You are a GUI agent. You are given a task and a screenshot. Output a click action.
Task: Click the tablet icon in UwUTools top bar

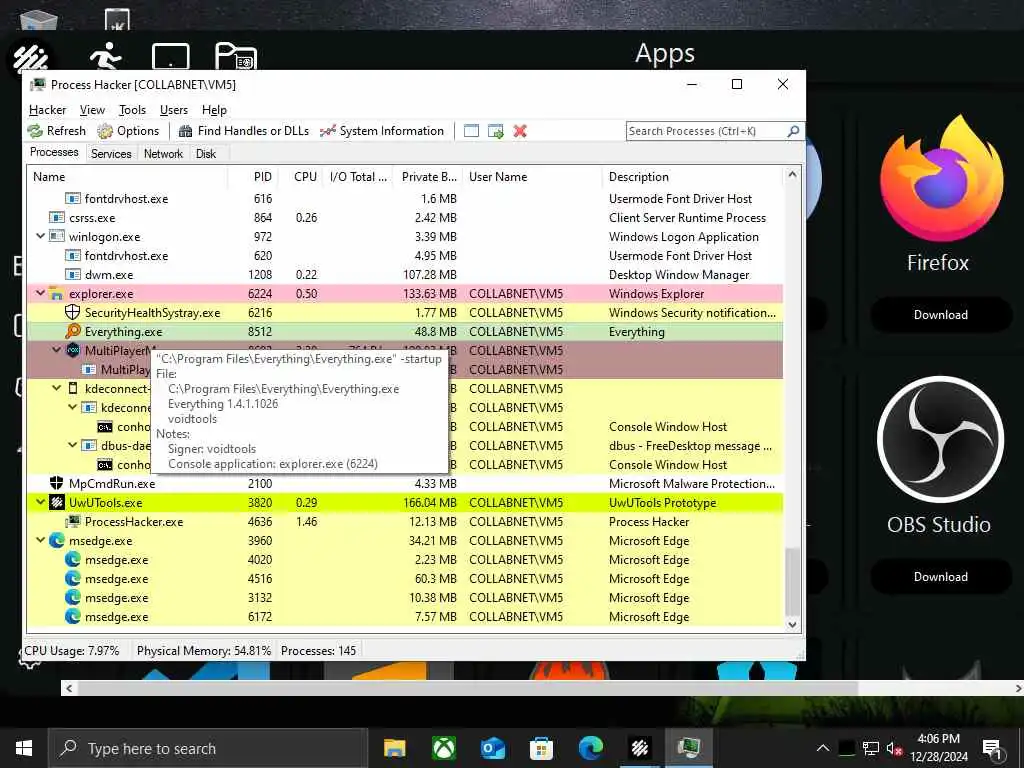tap(170, 57)
